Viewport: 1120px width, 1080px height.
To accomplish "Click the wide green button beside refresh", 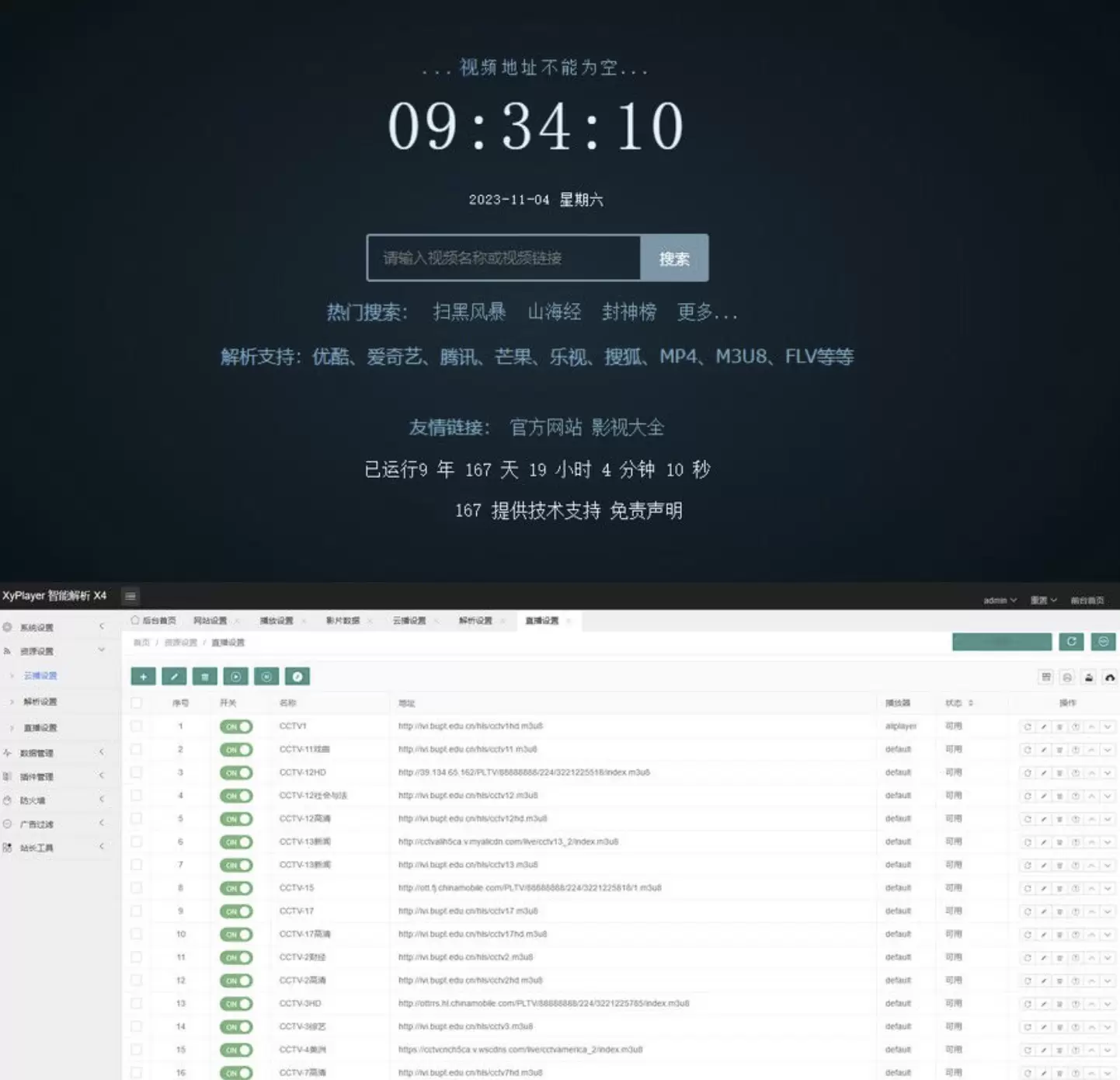I will tap(1002, 642).
